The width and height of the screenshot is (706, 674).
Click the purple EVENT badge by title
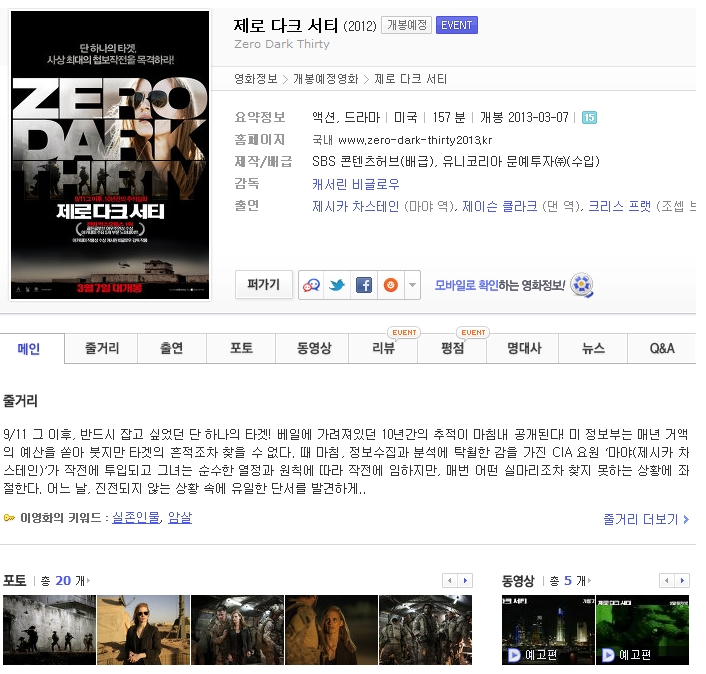coord(456,26)
